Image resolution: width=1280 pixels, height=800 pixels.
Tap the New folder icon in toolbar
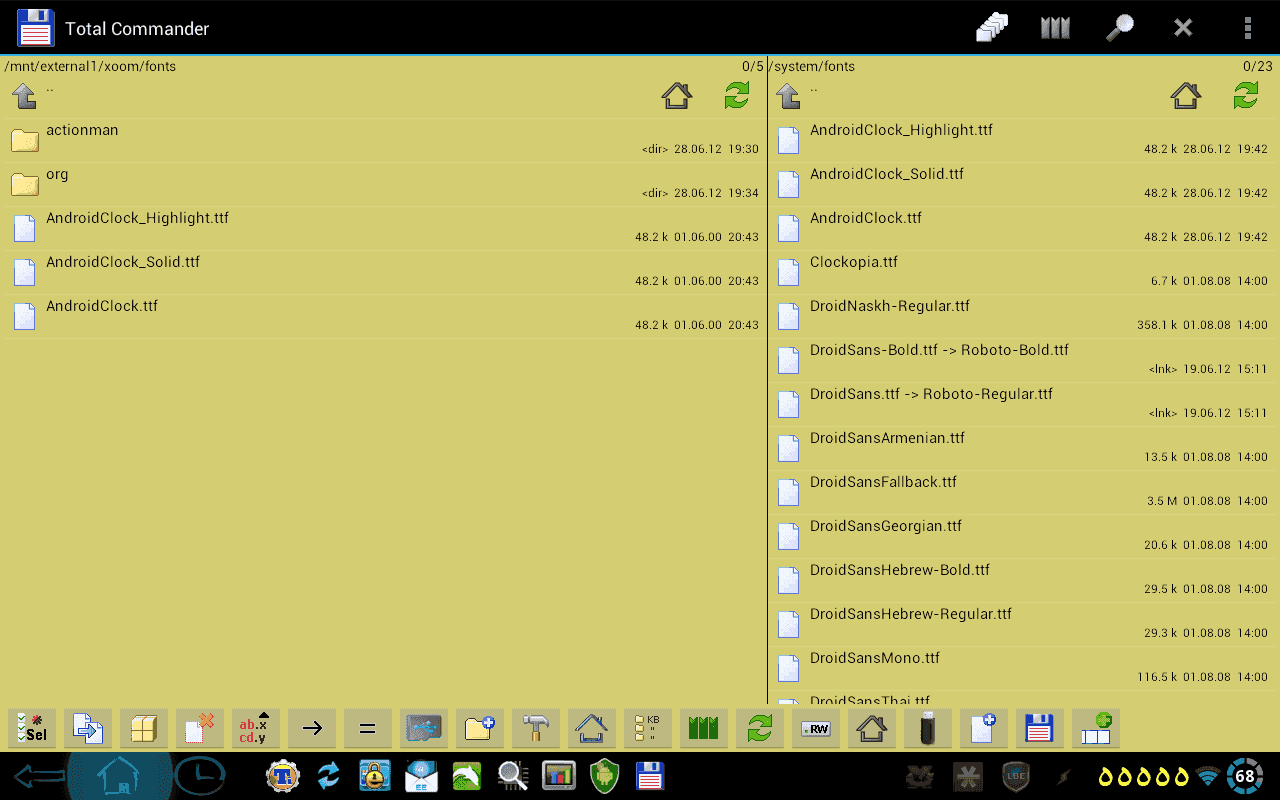(480, 729)
